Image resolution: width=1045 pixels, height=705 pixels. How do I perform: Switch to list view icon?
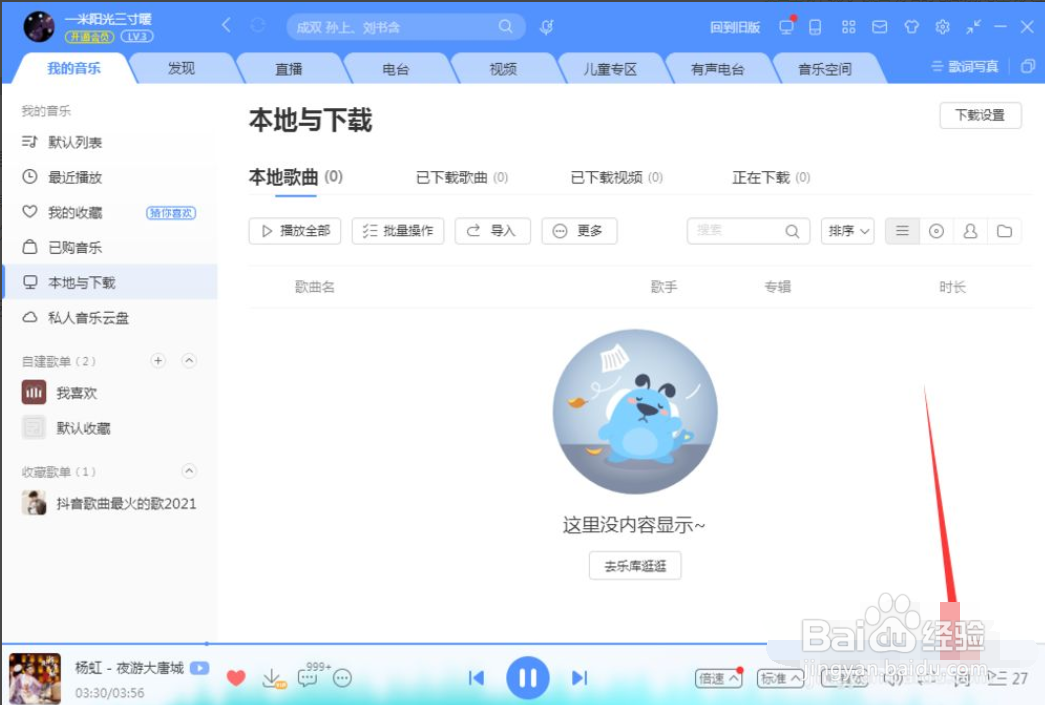point(902,231)
